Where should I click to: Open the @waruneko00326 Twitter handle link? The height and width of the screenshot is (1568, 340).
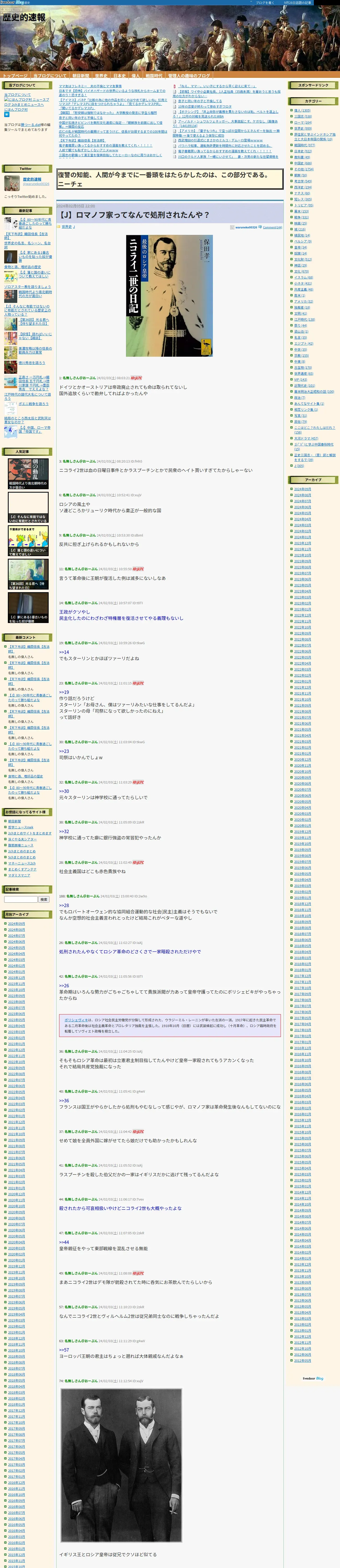click(x=36, y=184)
